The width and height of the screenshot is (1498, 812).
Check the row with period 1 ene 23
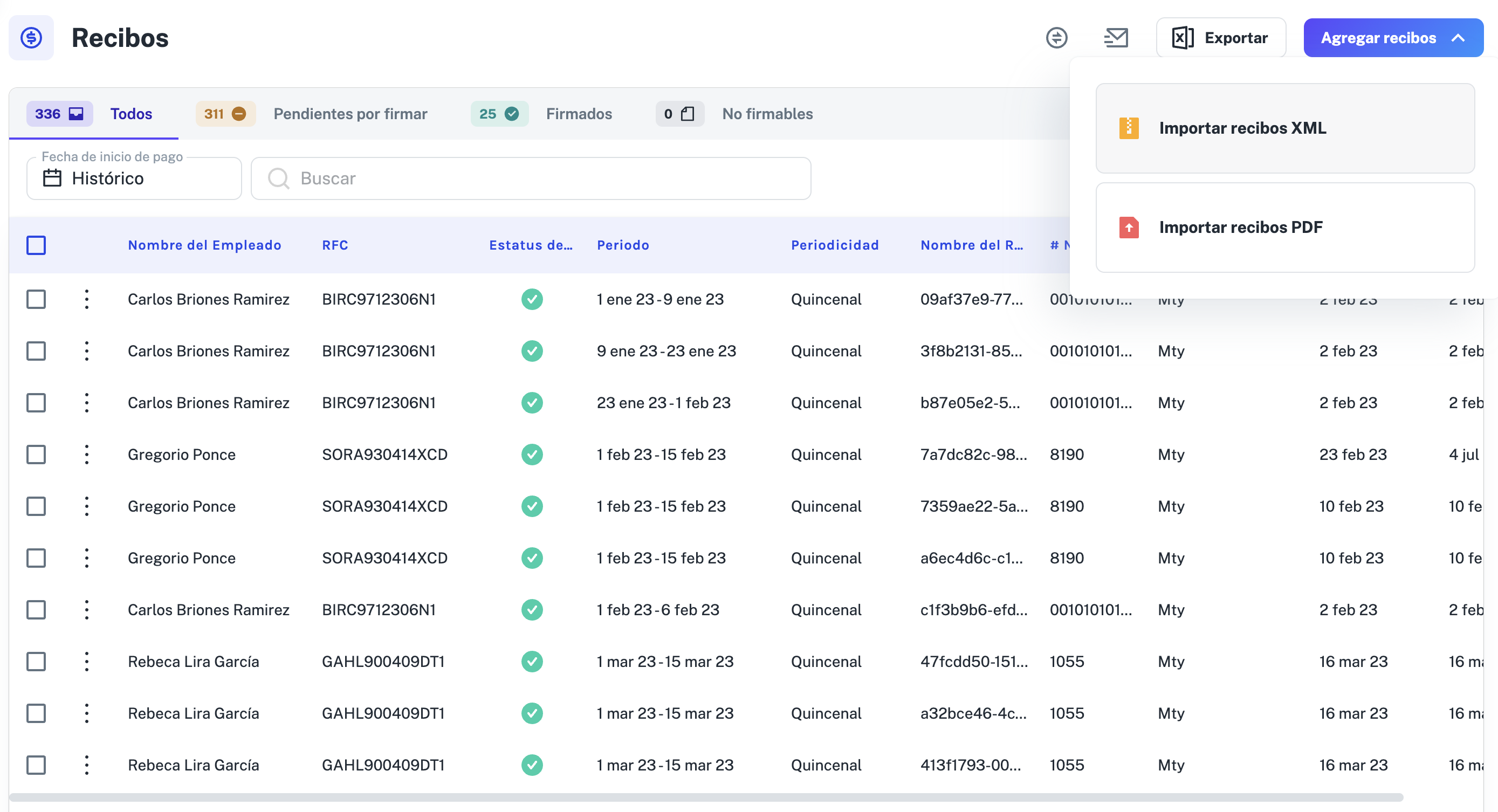point(36,300)
